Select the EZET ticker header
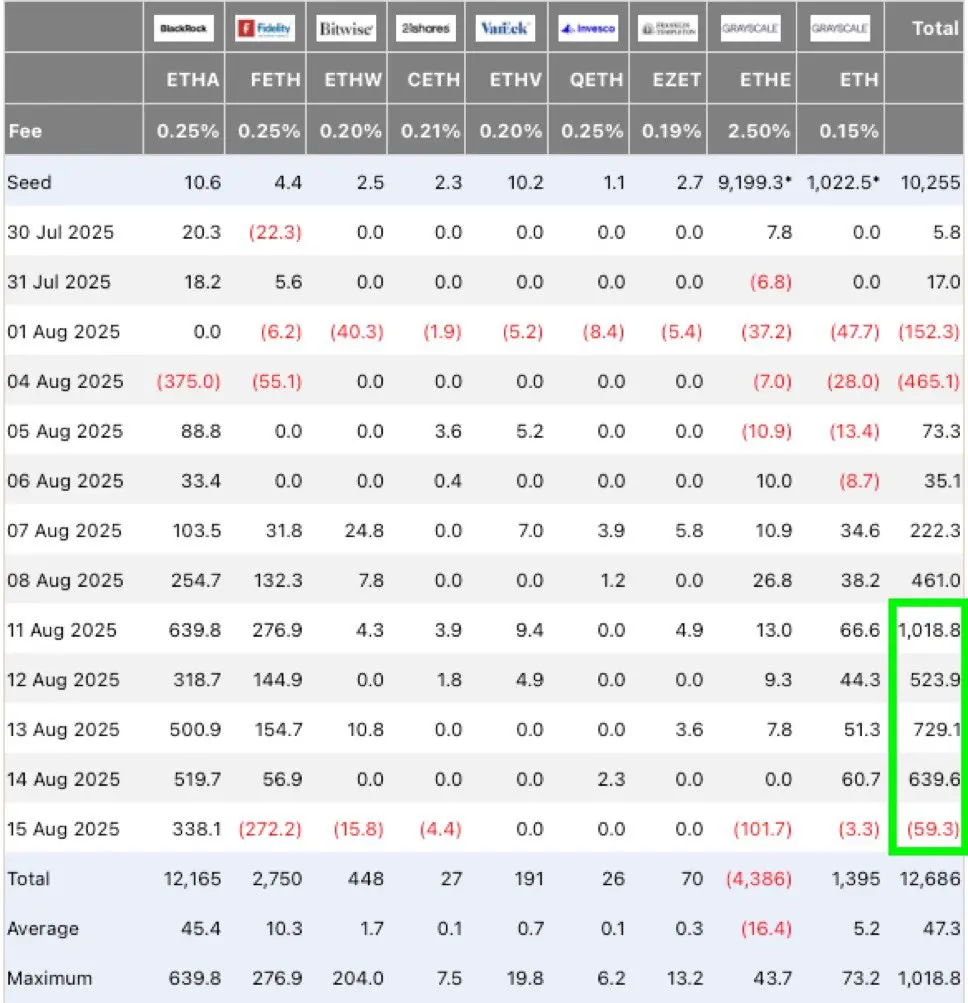 [677, 79]
